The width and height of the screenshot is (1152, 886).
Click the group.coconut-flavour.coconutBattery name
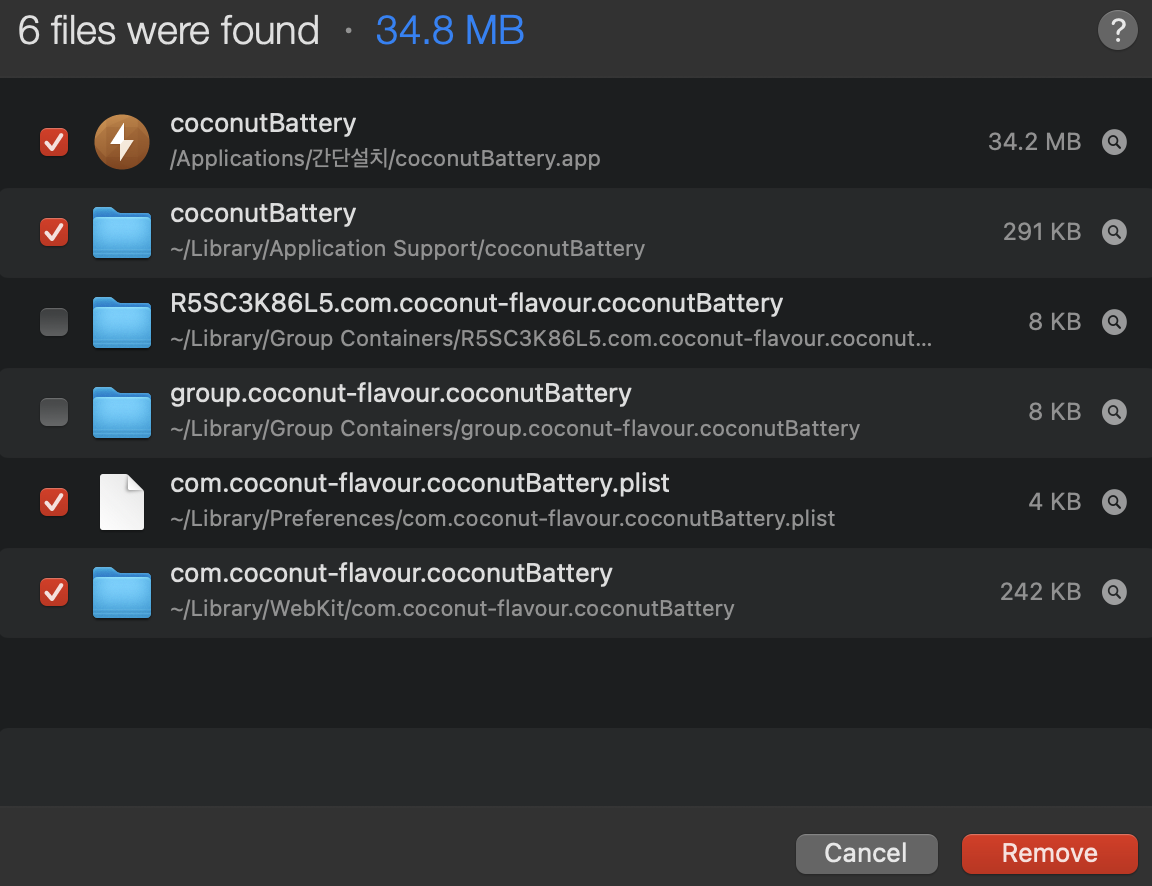pyautogui.click(x=400, y=394)
